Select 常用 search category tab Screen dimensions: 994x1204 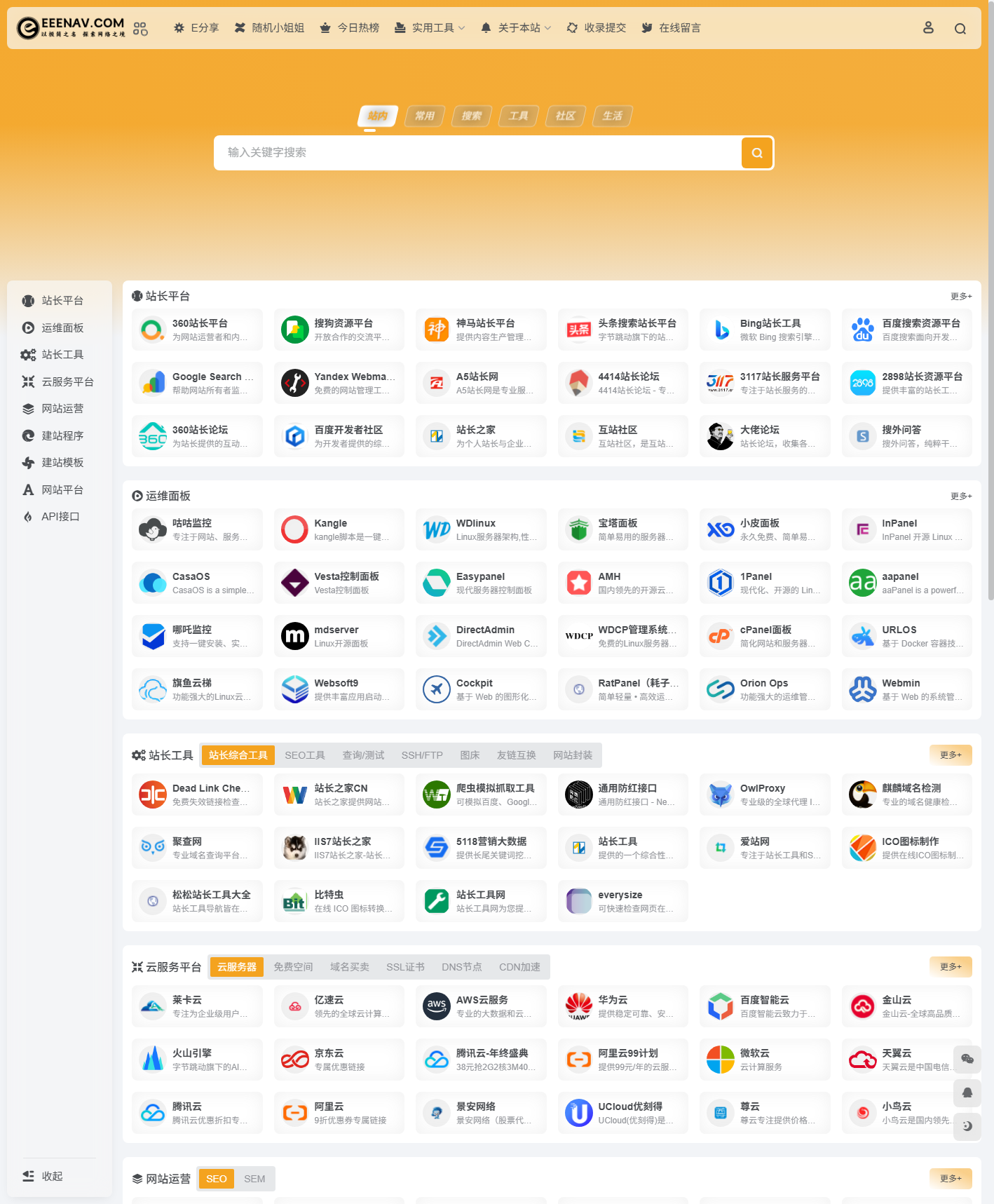425,116
